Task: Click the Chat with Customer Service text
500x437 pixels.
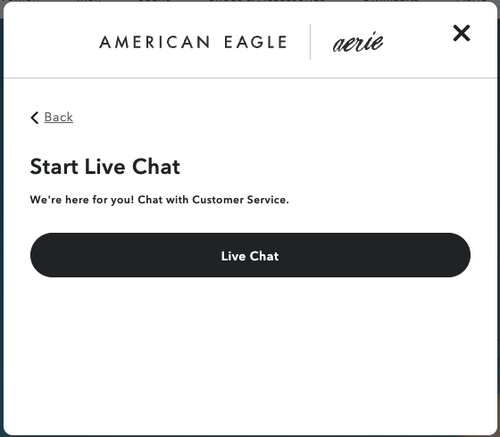Action: (x=213, y=200)
